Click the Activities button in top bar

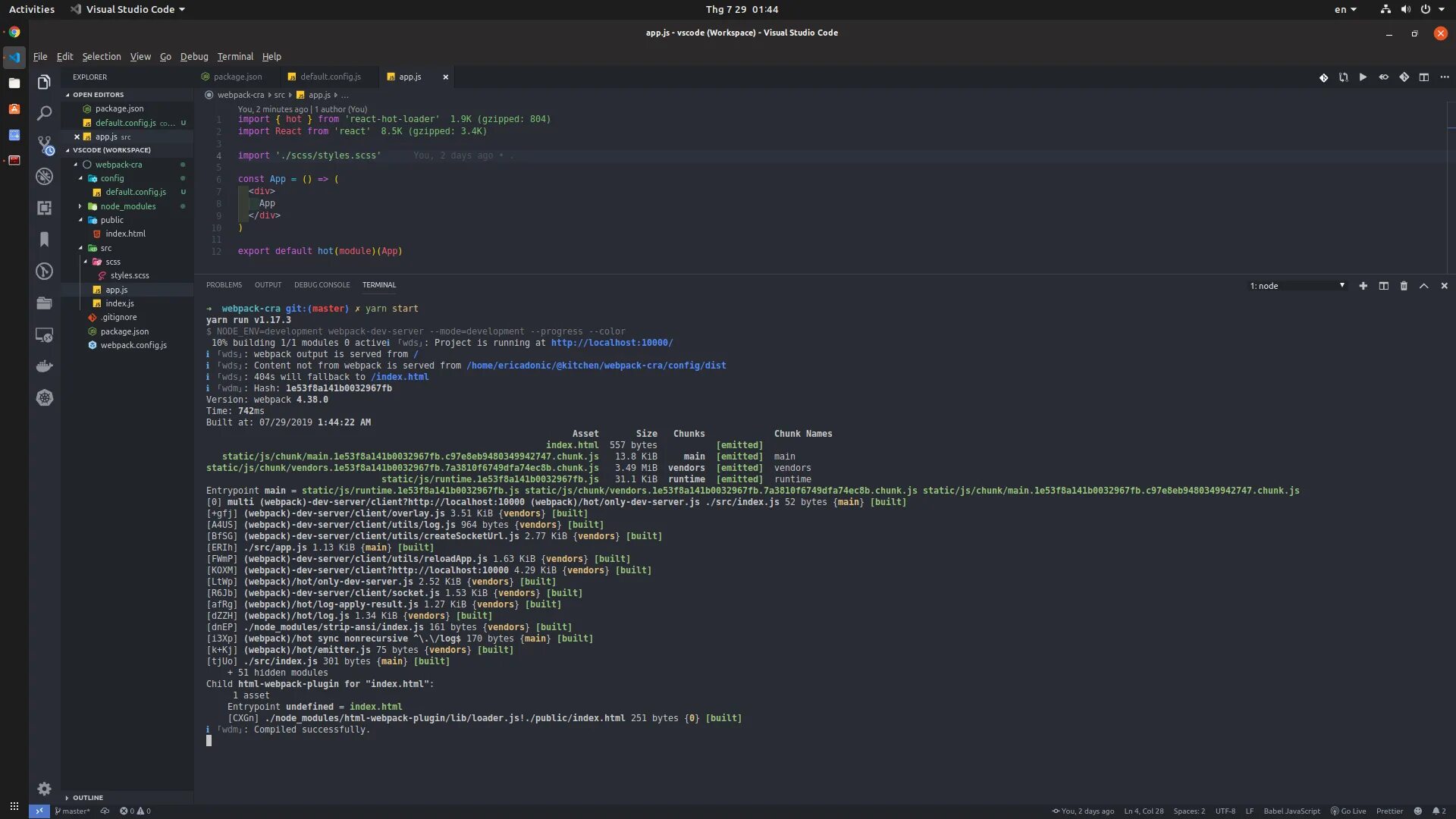point(31,9)
